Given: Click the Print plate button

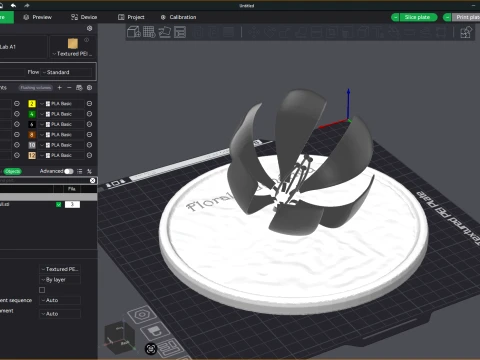Looking at the screenshot, I should pyautogui.click(x=466, y=17).
